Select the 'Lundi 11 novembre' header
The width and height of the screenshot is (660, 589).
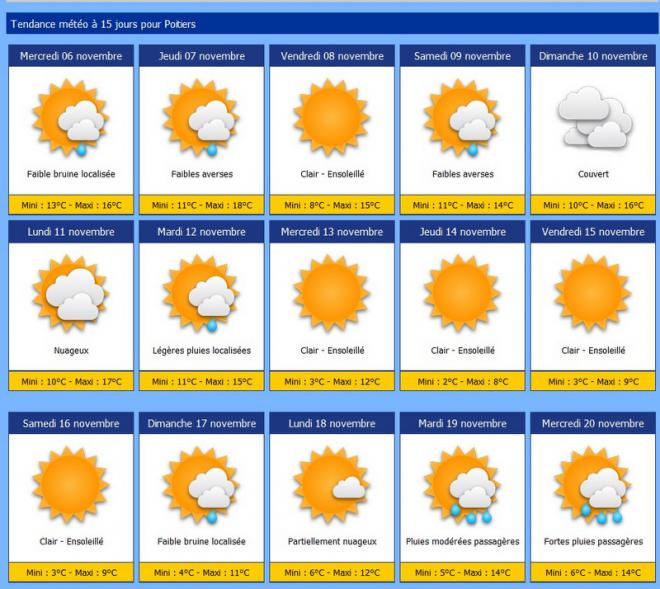coord(71,232)
